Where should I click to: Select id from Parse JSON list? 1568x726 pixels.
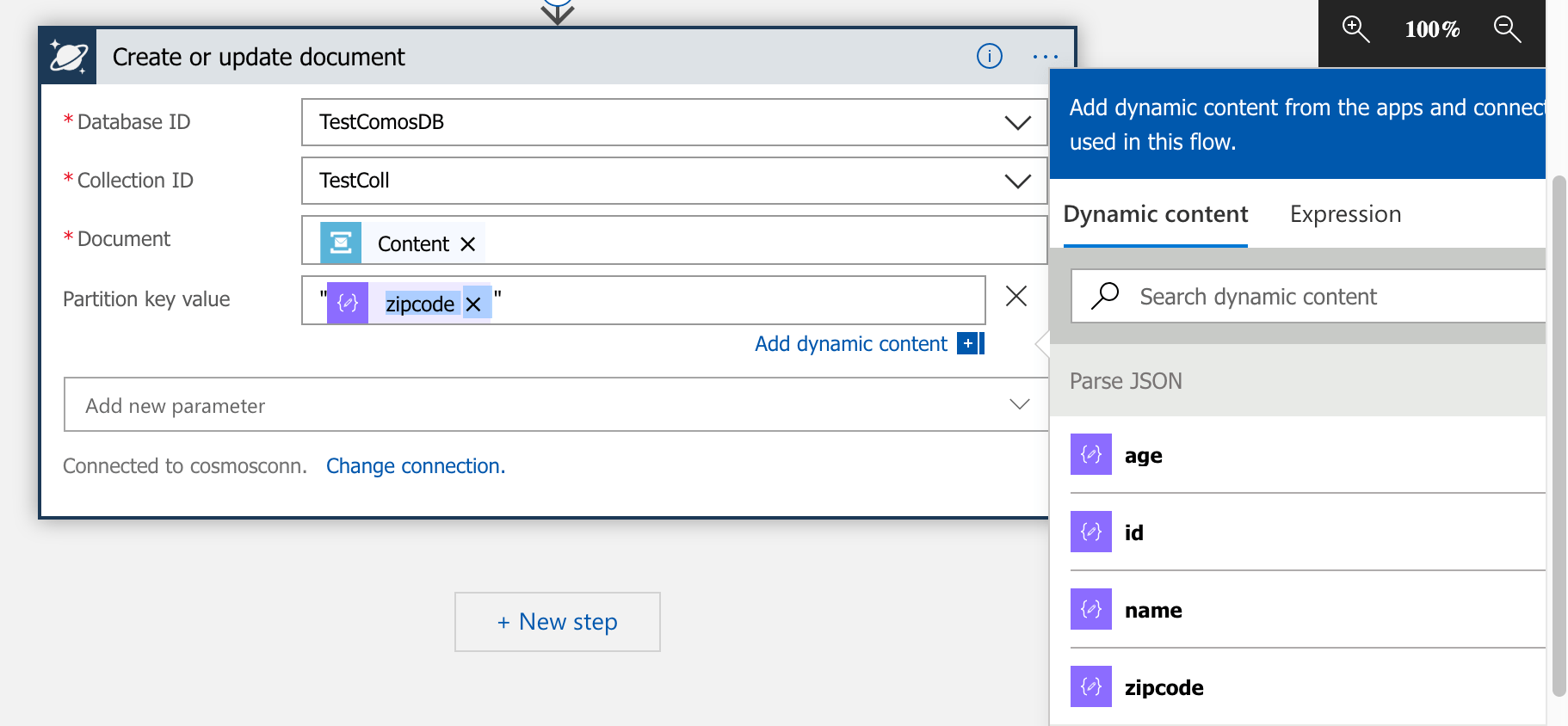pos(1307,532)
